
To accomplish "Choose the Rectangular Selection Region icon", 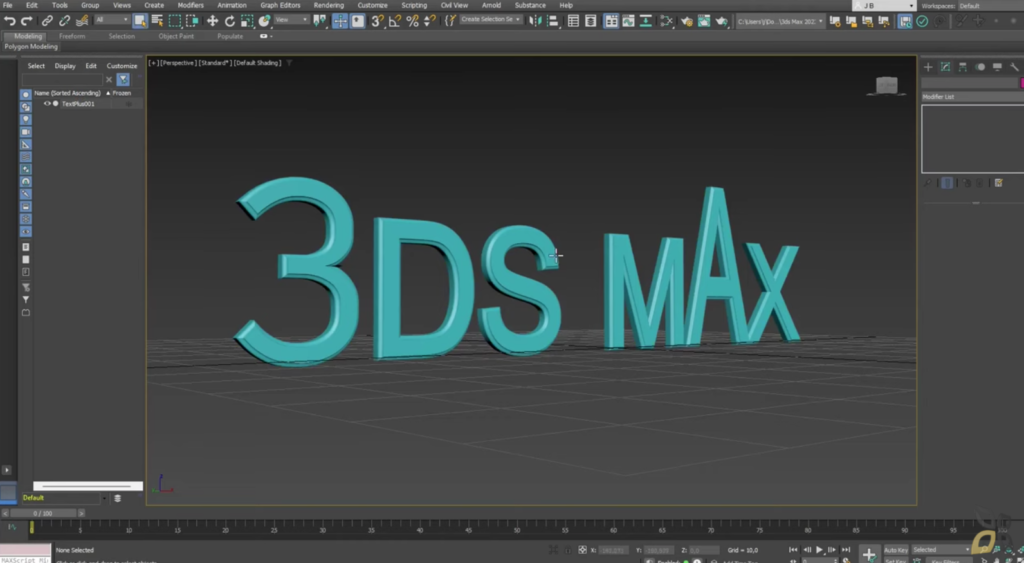I will (175, 21).
